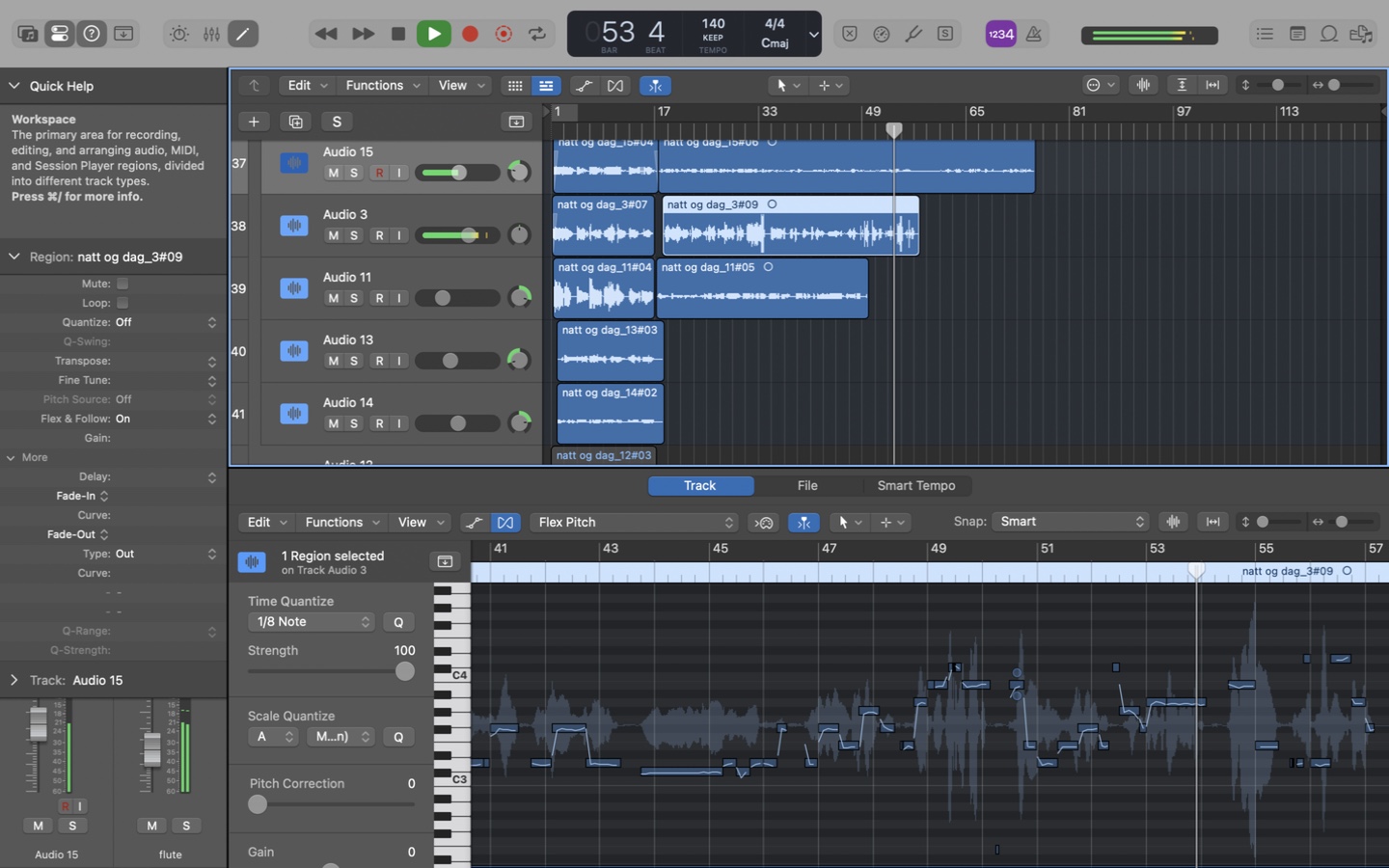
Task: Expand the Track: Audio 15 inspector section
Action: (14, 680)
